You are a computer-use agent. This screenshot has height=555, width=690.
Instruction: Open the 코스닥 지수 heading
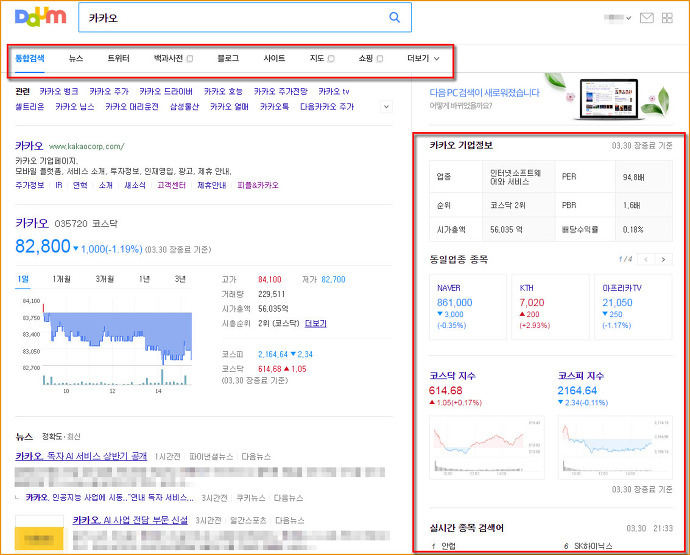pyautogui.click(x=452, y=376)
